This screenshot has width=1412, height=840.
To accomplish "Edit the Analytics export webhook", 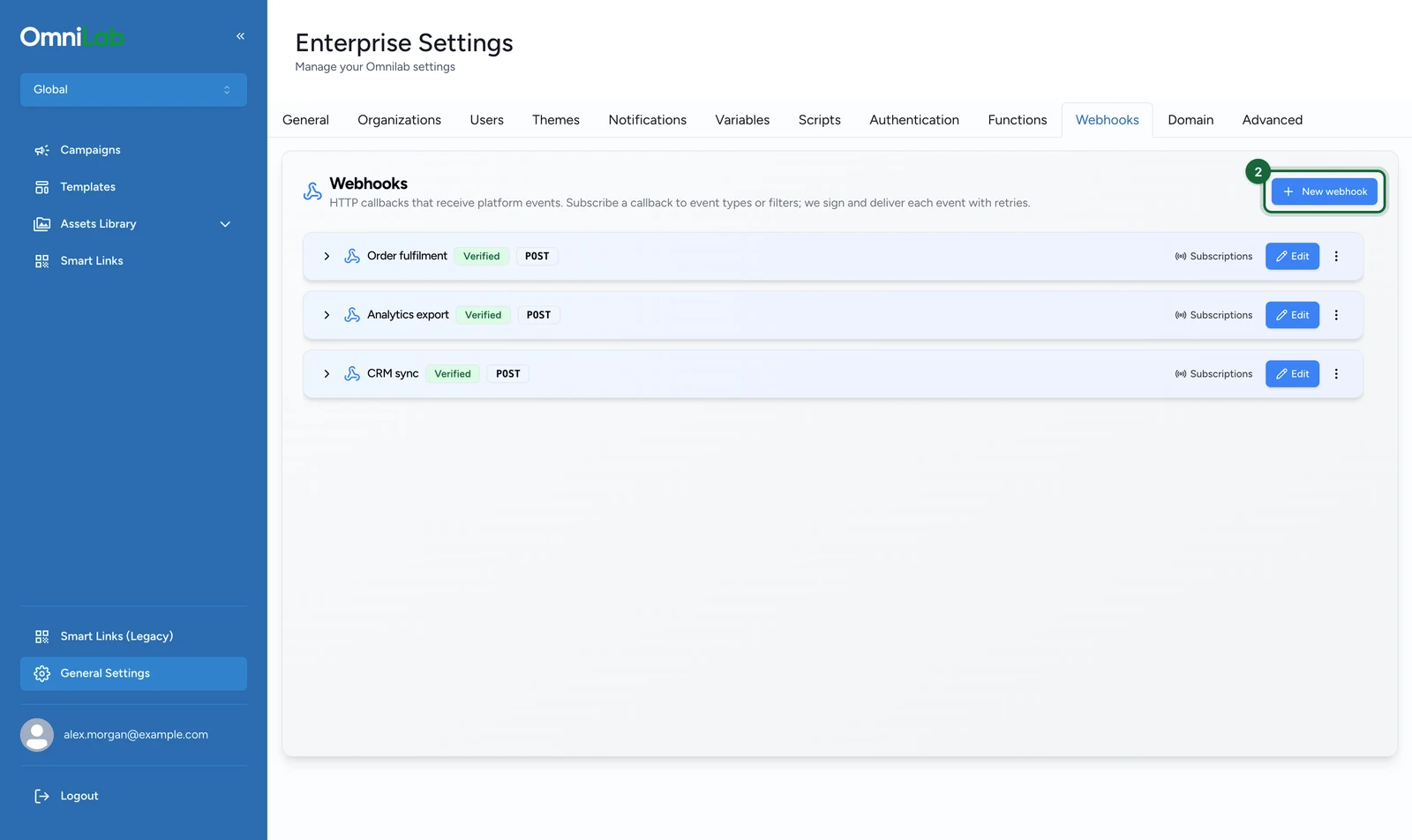I will [x=1292, y=315].
